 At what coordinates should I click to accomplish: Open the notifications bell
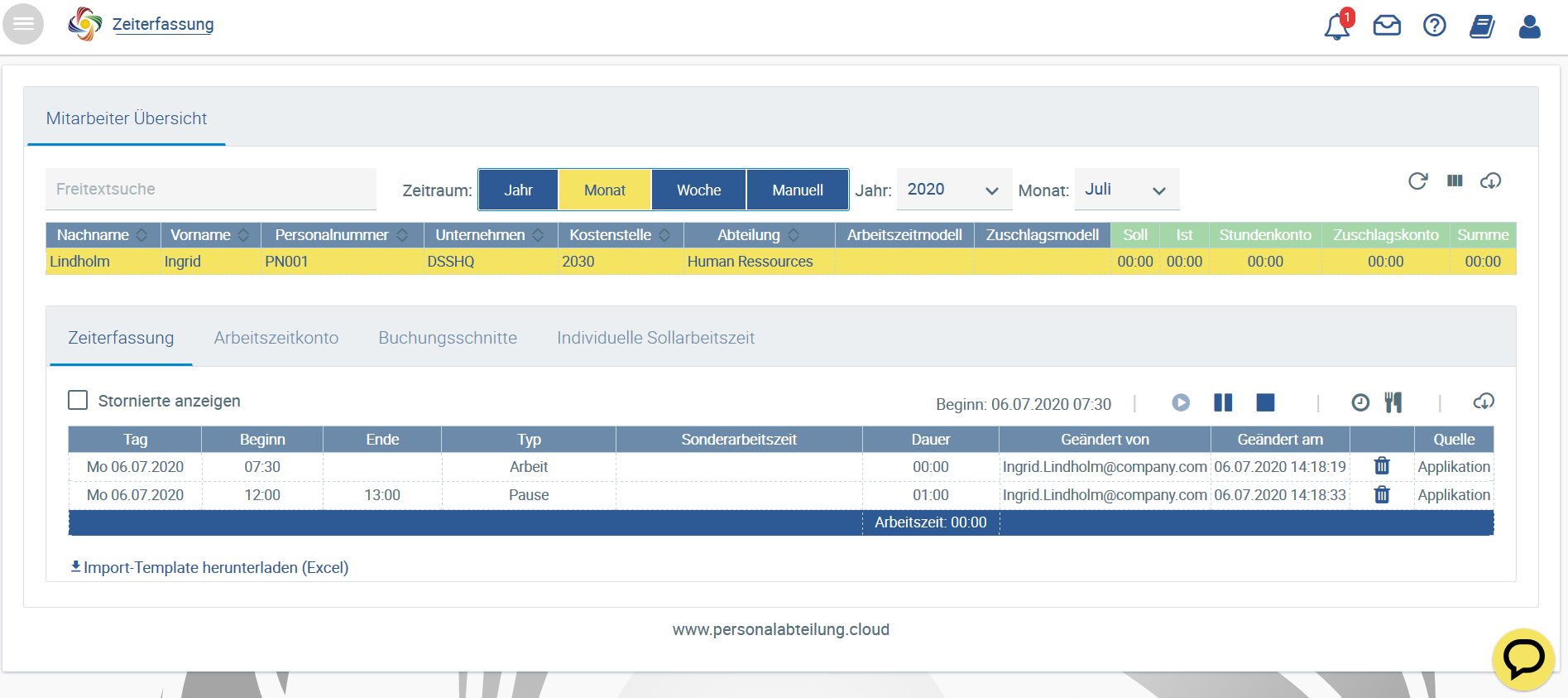pos(1338,25)
